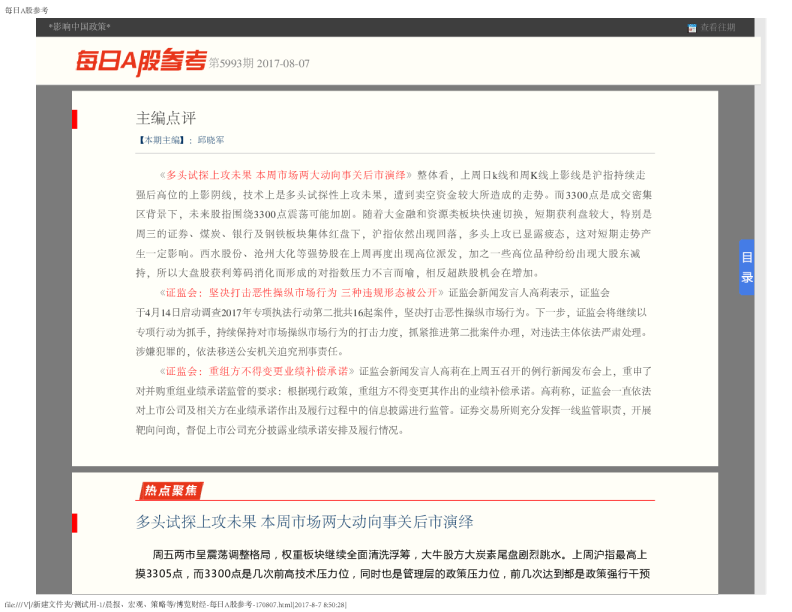Click the 热点聚焦 section badge
The height and width of the screenshot is (612, 792).
[x=171, y=490]
